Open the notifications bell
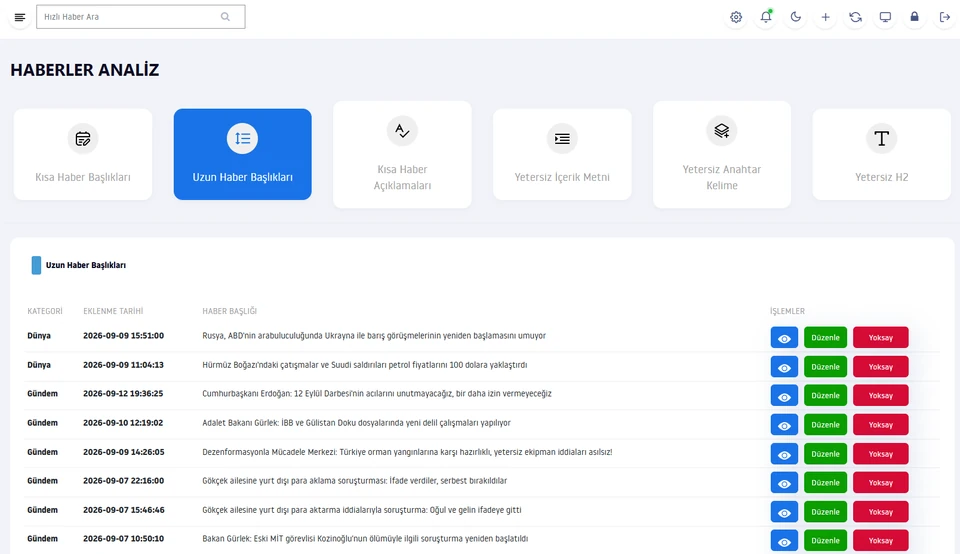The width and height of the screenshot is (960, 554). (x=766, y=17)
